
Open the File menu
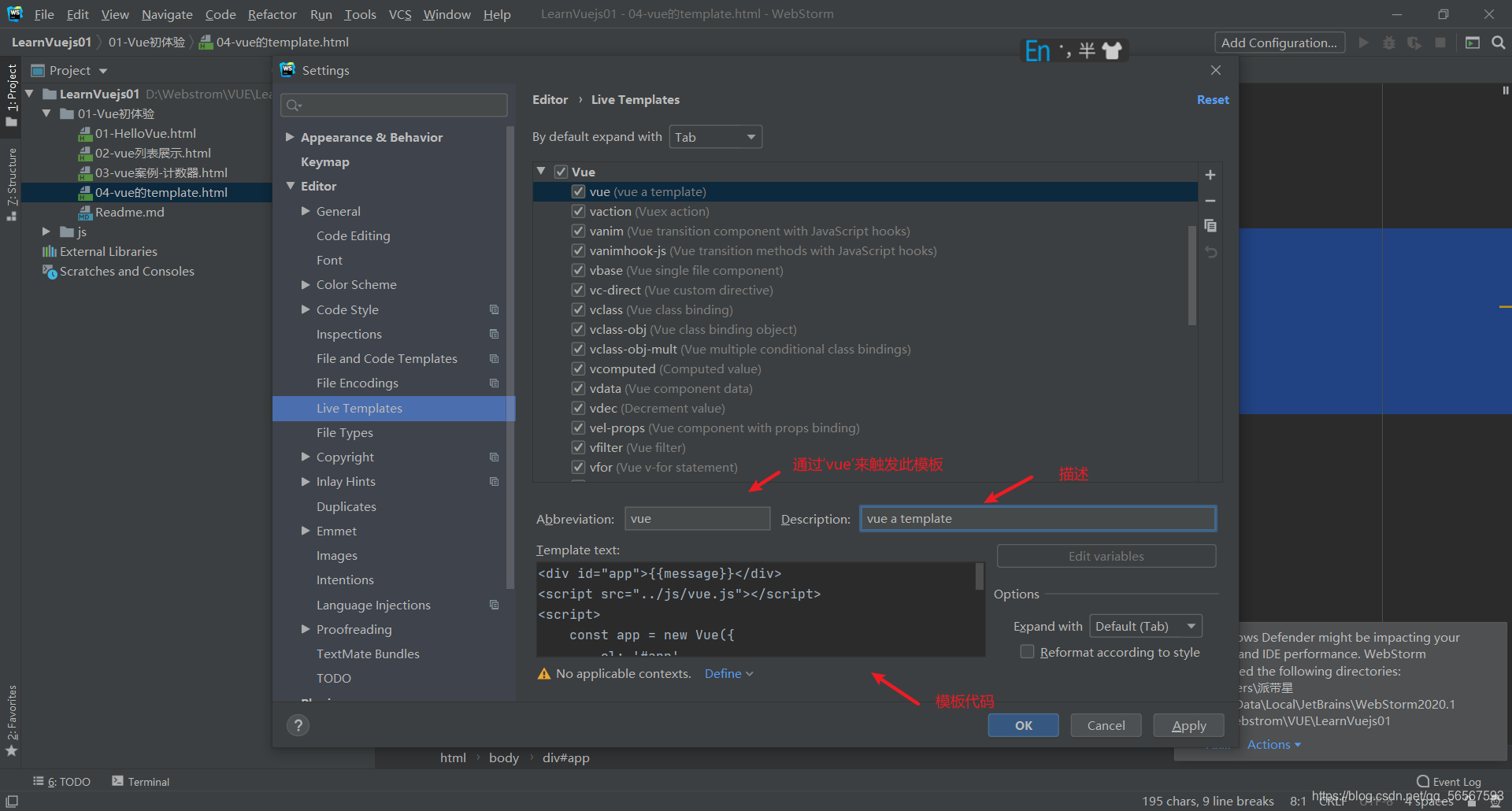click(44, 14)
